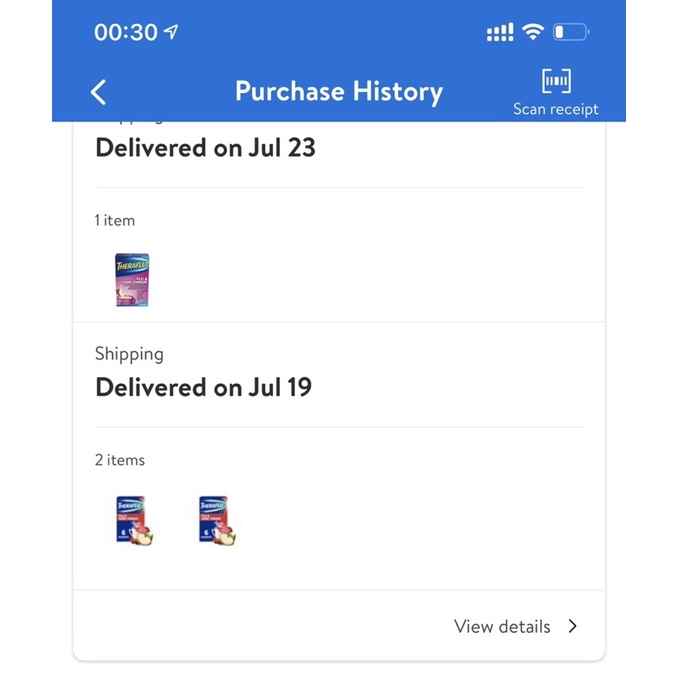Tap the battery indicator icon
The width and height of the screenshot is (678, 678).
click(x=571, y=32)
